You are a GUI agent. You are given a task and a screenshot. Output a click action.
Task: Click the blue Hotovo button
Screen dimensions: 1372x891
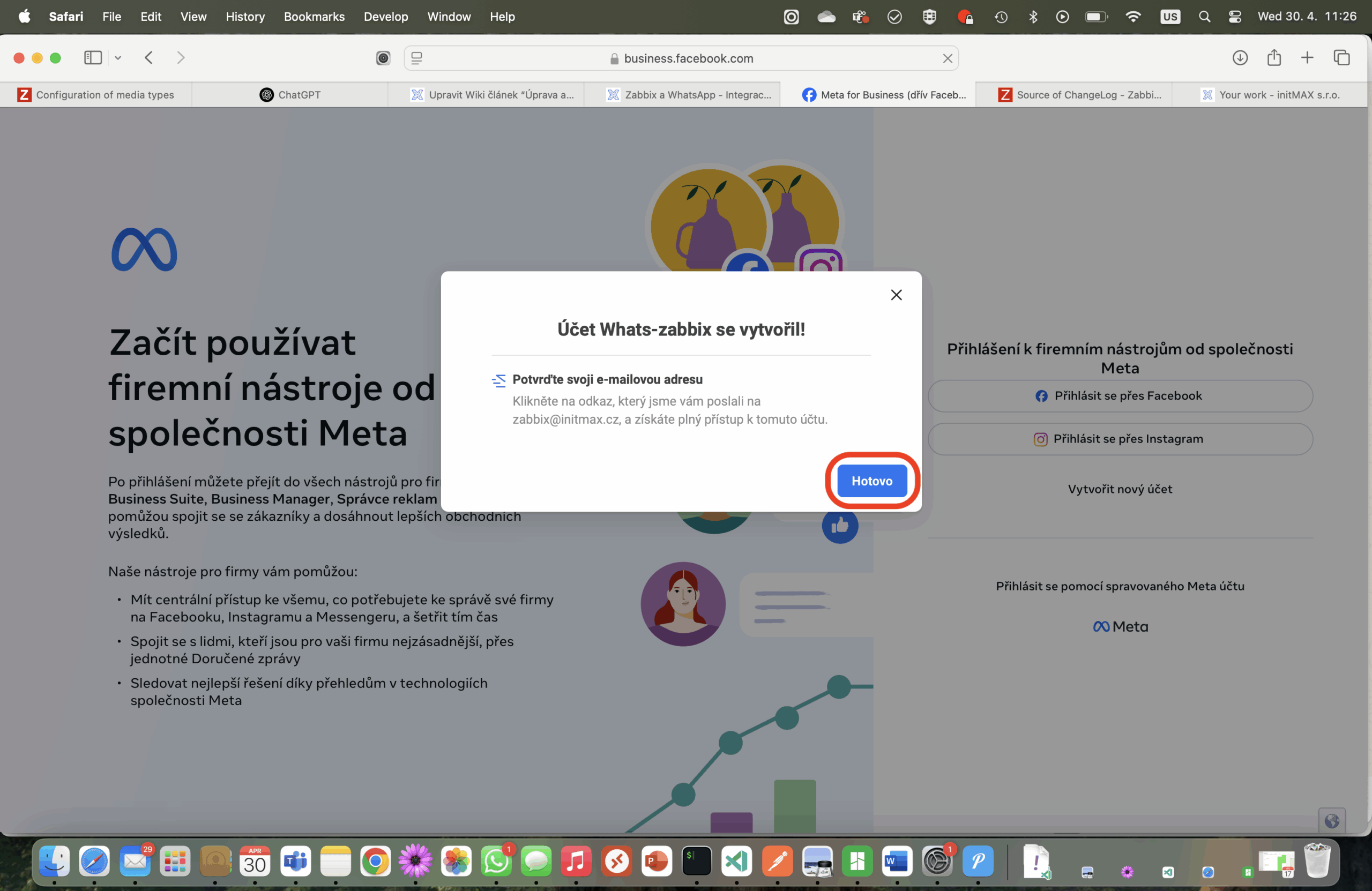pos(871,481)
